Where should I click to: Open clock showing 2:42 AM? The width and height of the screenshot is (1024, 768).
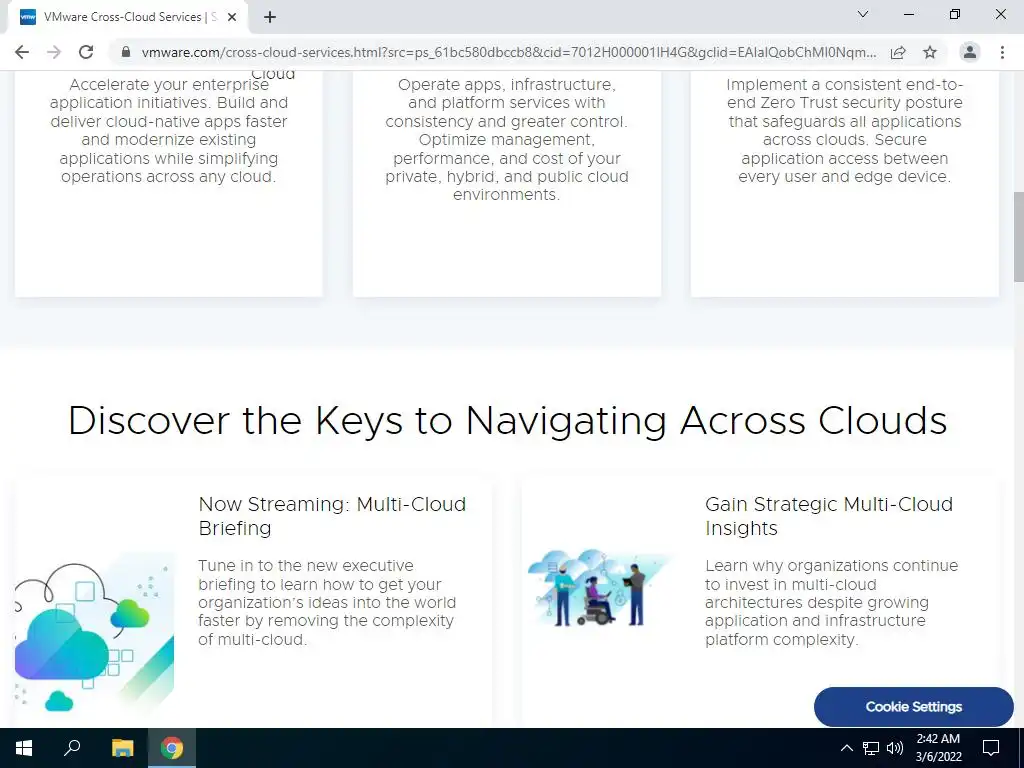point(938,748)
